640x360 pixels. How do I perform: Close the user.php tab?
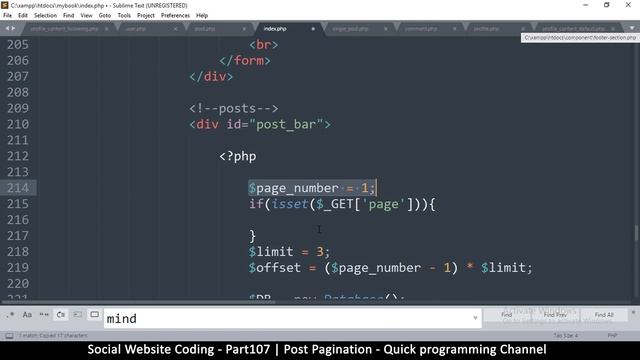coord(176,29)
